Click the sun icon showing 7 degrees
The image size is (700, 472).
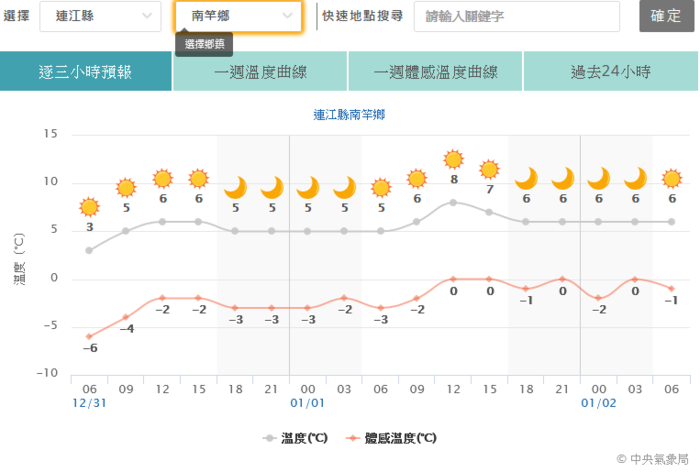pos(489,169)
